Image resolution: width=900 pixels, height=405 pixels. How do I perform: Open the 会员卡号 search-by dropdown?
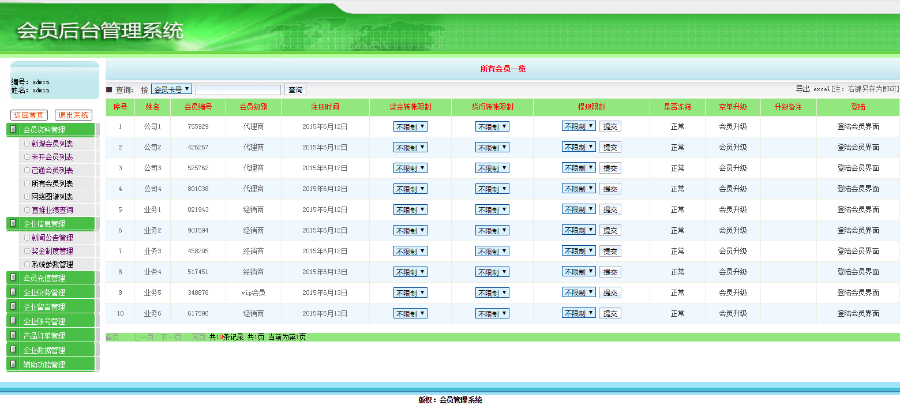tap(171, 89)
